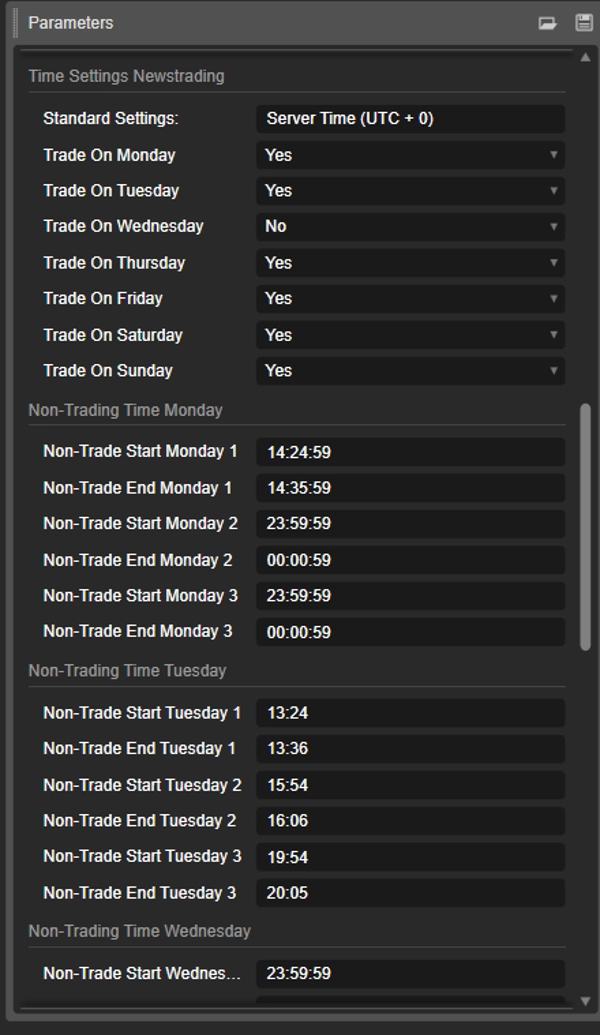Change Trade On Wednesday from No to Yes
This screenshot has height=1035, width=600.
point(410,226)
